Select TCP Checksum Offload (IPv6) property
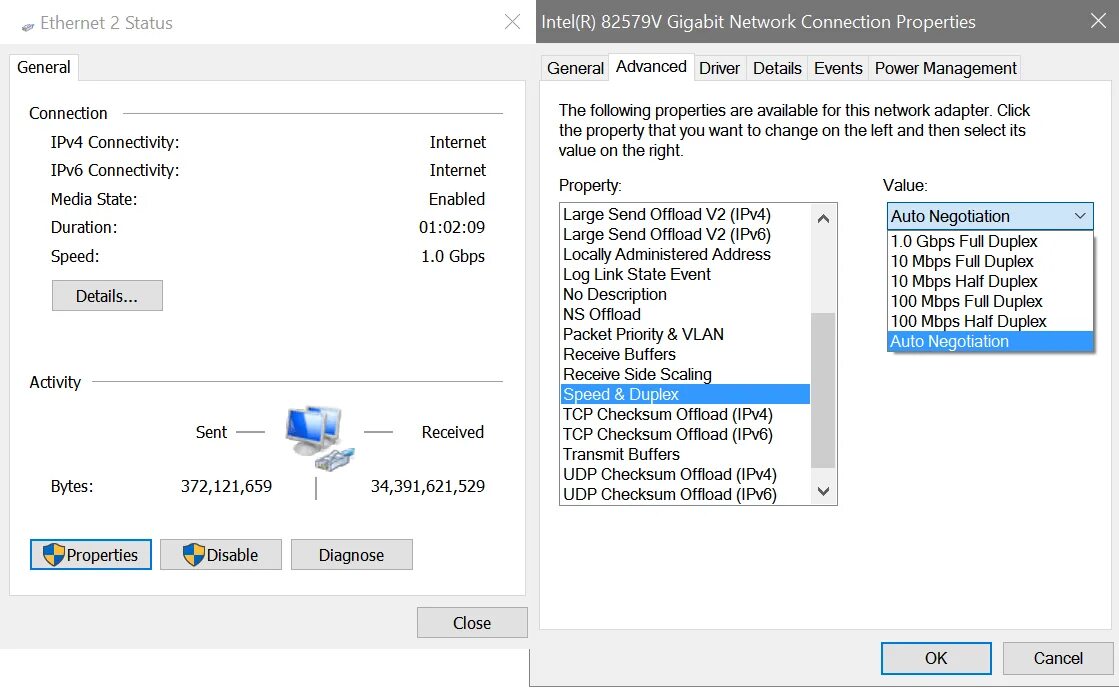 pyautogui.click(x=685, y=434)
